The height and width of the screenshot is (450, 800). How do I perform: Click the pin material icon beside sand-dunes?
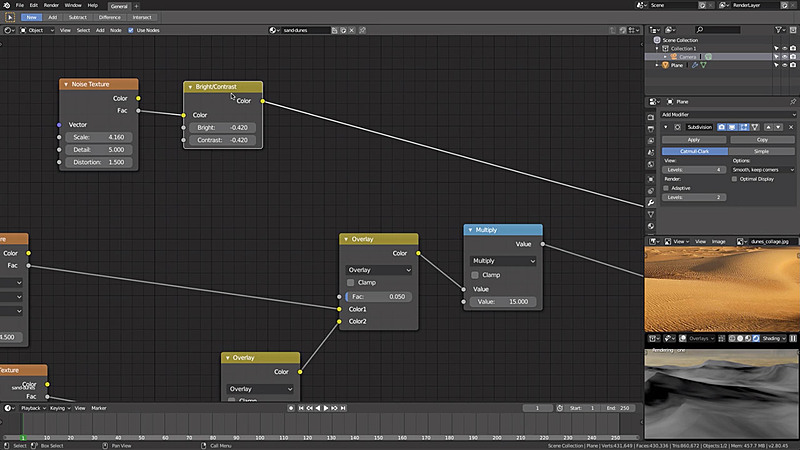click(x=362, y=30)
